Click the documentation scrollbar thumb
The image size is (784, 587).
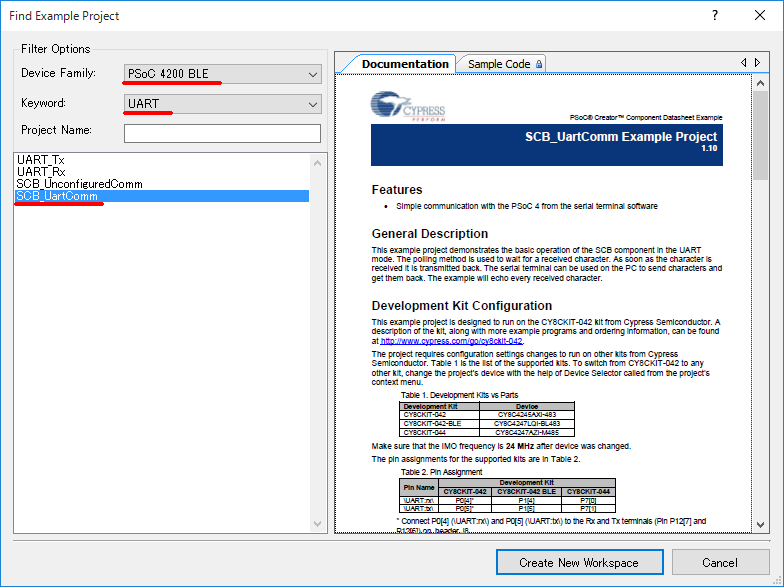pyautogui.click(x=760, y=136)
